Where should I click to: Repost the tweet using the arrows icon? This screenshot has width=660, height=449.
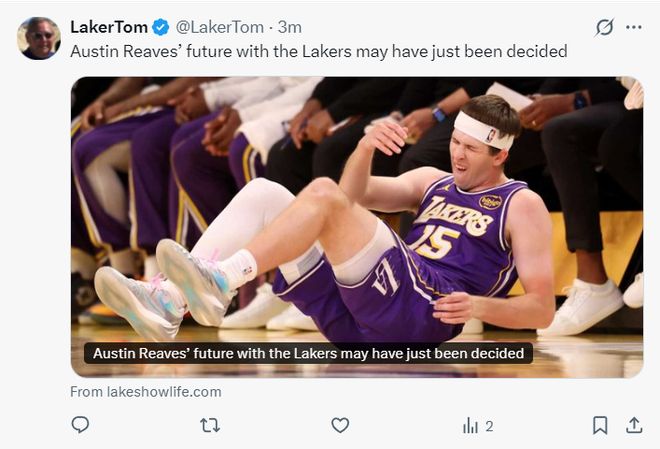(x=210, y=425)
